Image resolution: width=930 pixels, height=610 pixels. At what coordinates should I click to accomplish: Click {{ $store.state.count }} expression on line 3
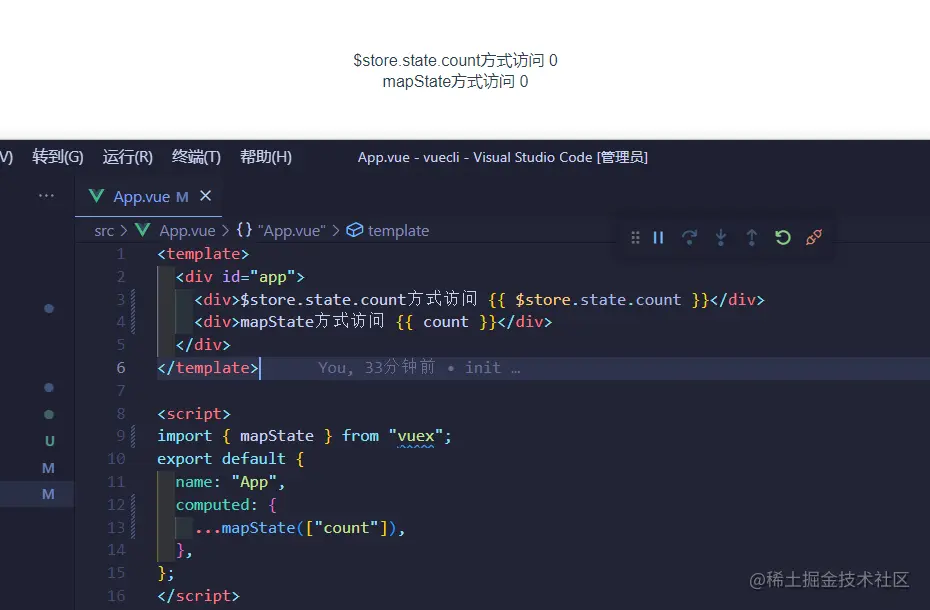click(598, 300)
